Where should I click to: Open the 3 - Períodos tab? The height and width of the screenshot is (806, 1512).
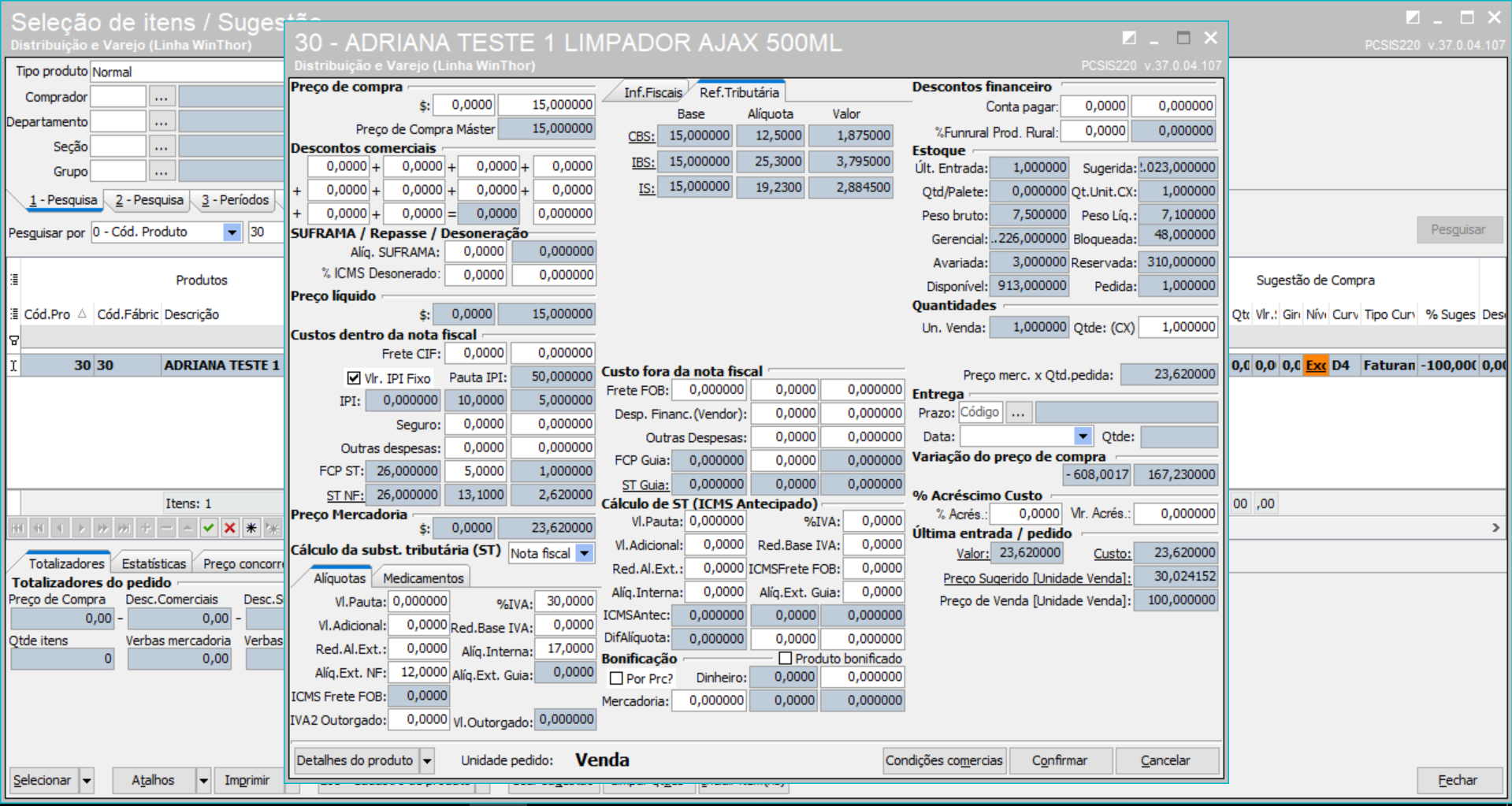[x=236, y=200]
